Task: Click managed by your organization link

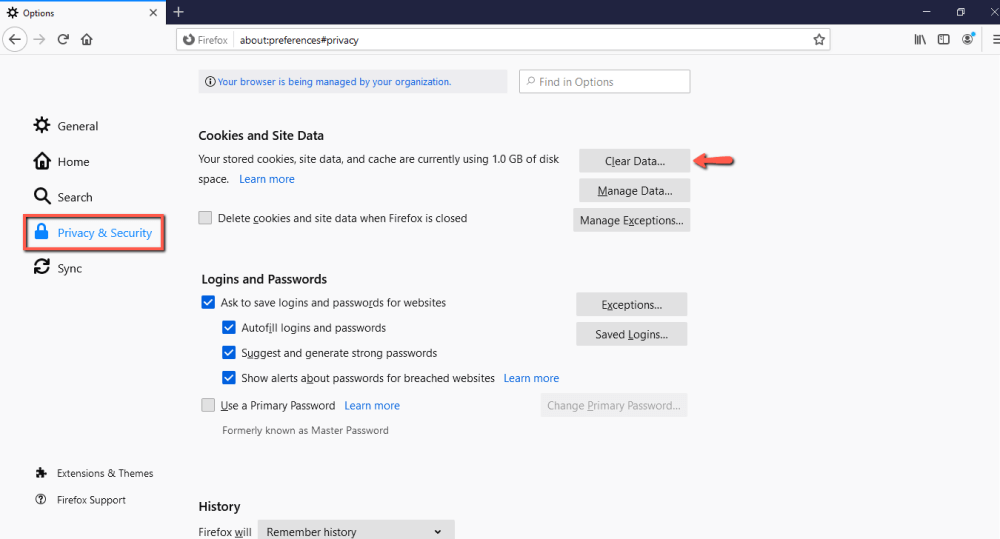Action: click(x=334, y=82)
